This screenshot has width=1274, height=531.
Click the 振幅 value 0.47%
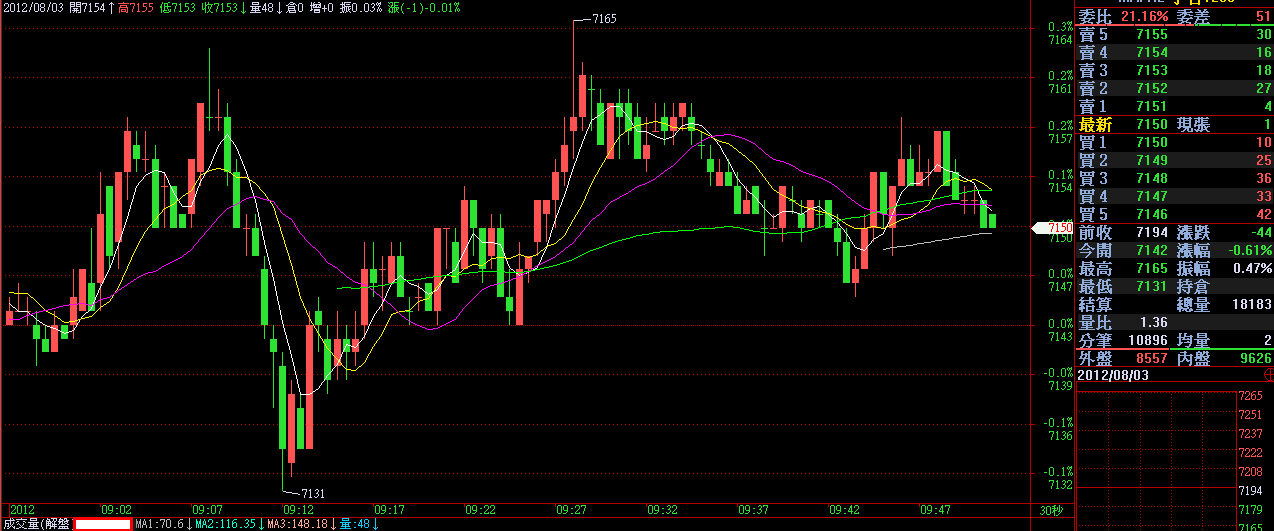click(1253, 268)
